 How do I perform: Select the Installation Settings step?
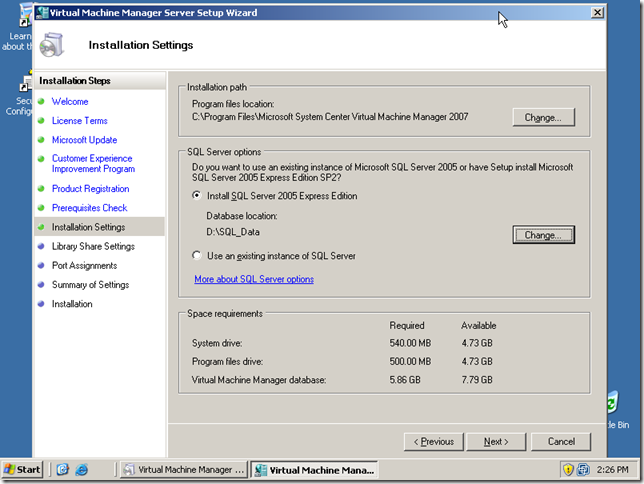tap(88, 227)
